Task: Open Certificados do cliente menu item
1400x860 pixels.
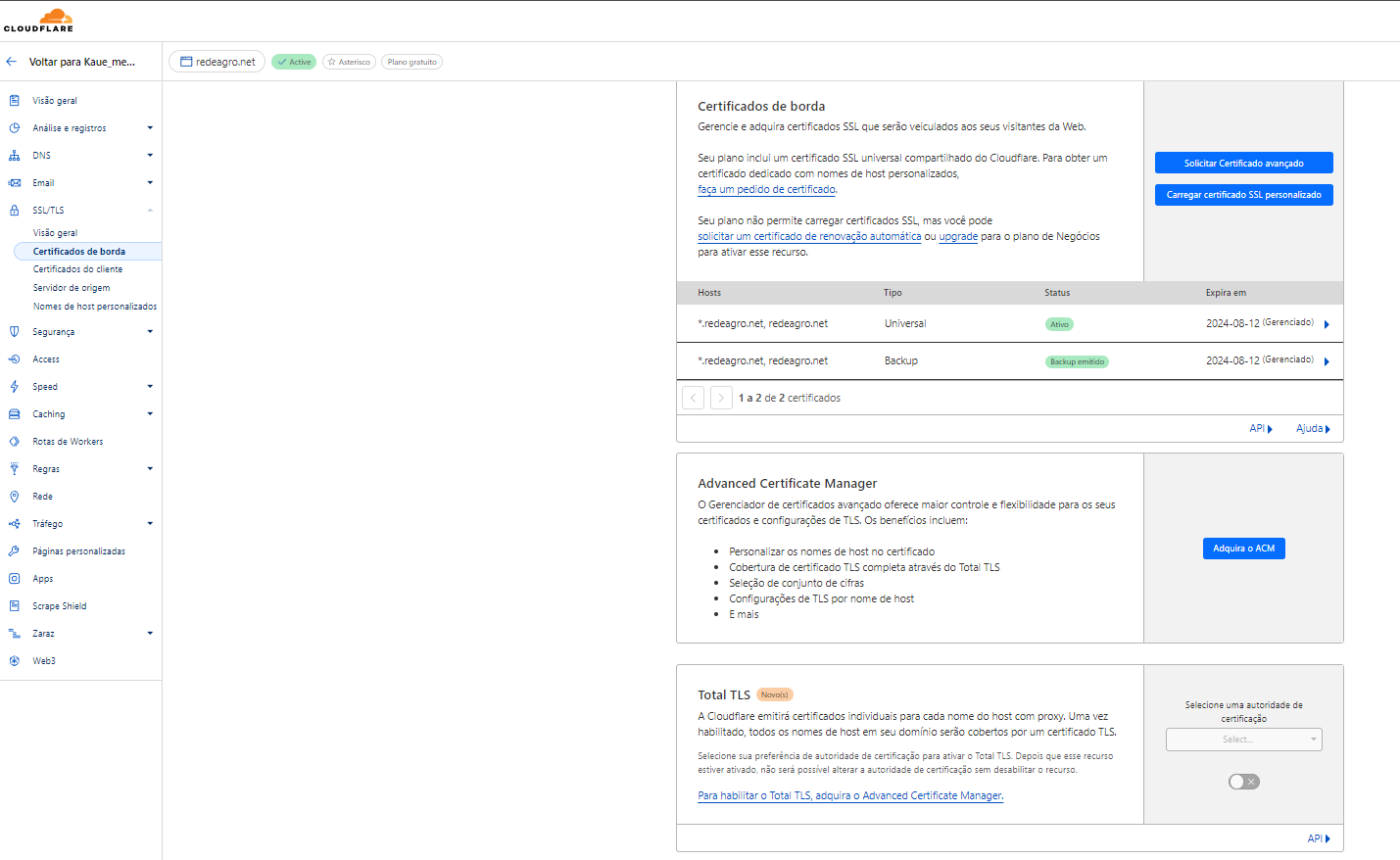Action: click(77, 269)
